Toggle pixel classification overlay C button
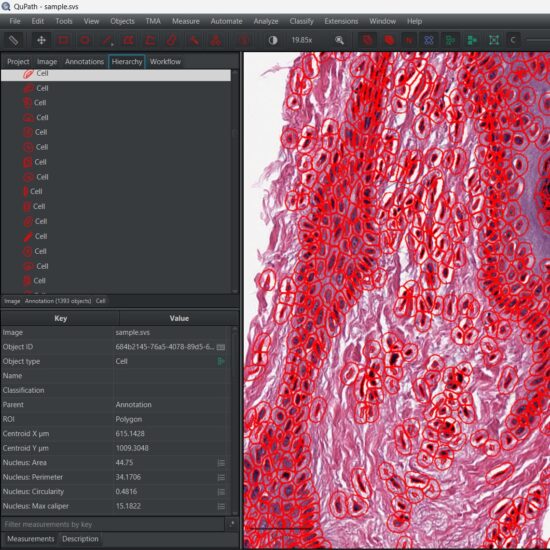The height and width of the screenshot is (550, 550). (513, 40)
